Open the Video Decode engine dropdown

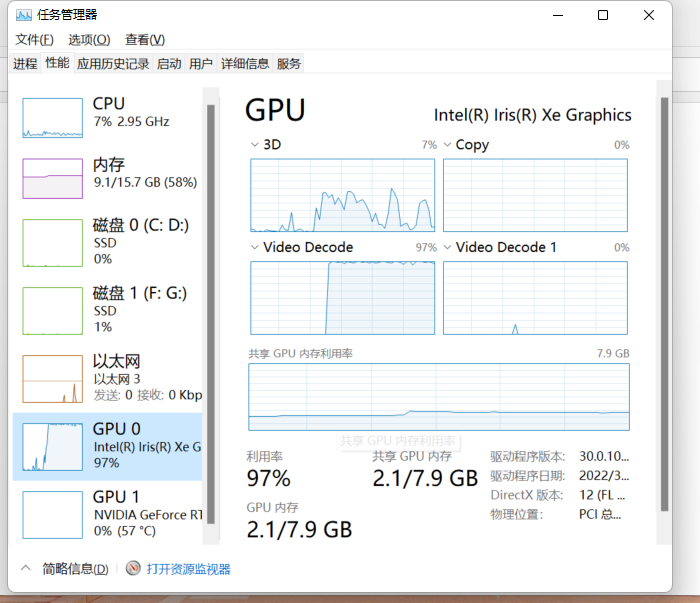[x=254, y=247]
